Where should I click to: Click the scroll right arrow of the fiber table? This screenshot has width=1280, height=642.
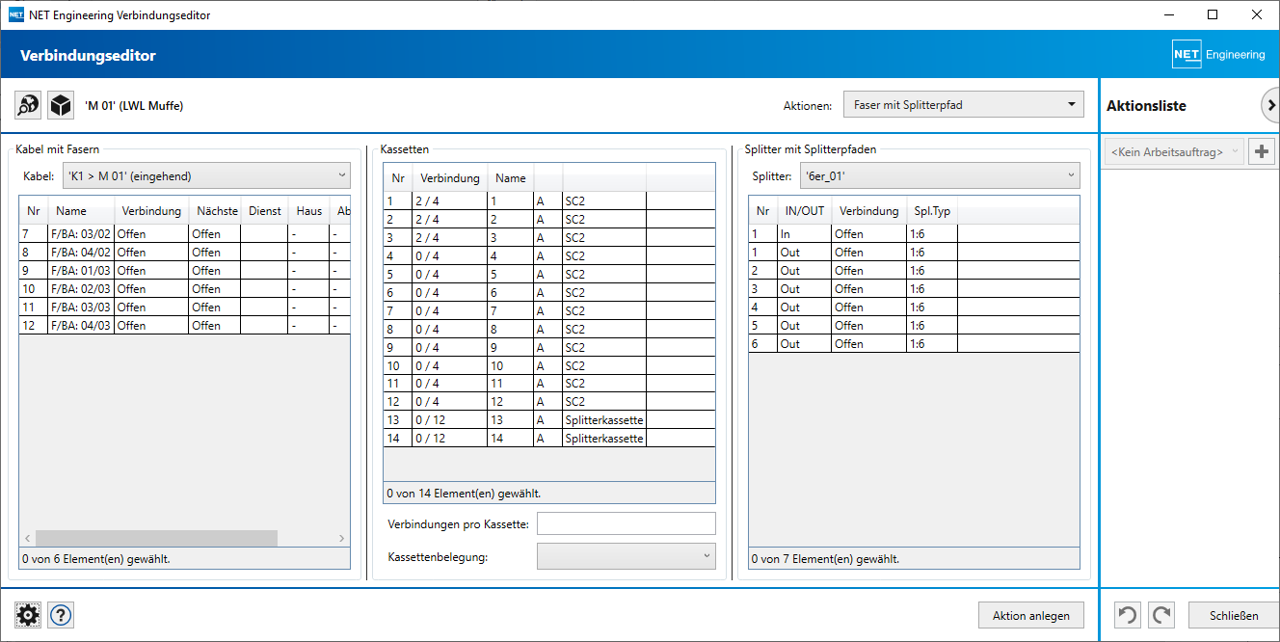coord(342,538)
